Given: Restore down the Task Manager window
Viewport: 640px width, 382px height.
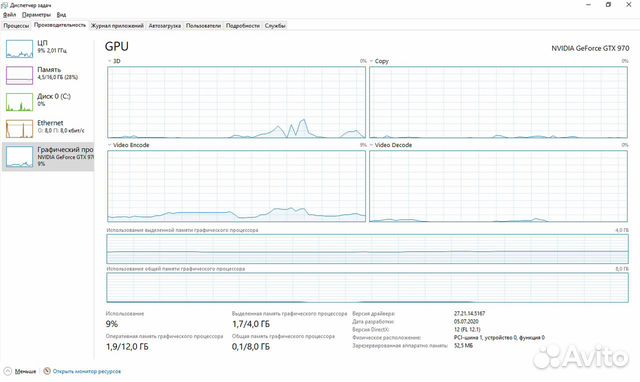Looking at the screenshot, I should 609,5.
